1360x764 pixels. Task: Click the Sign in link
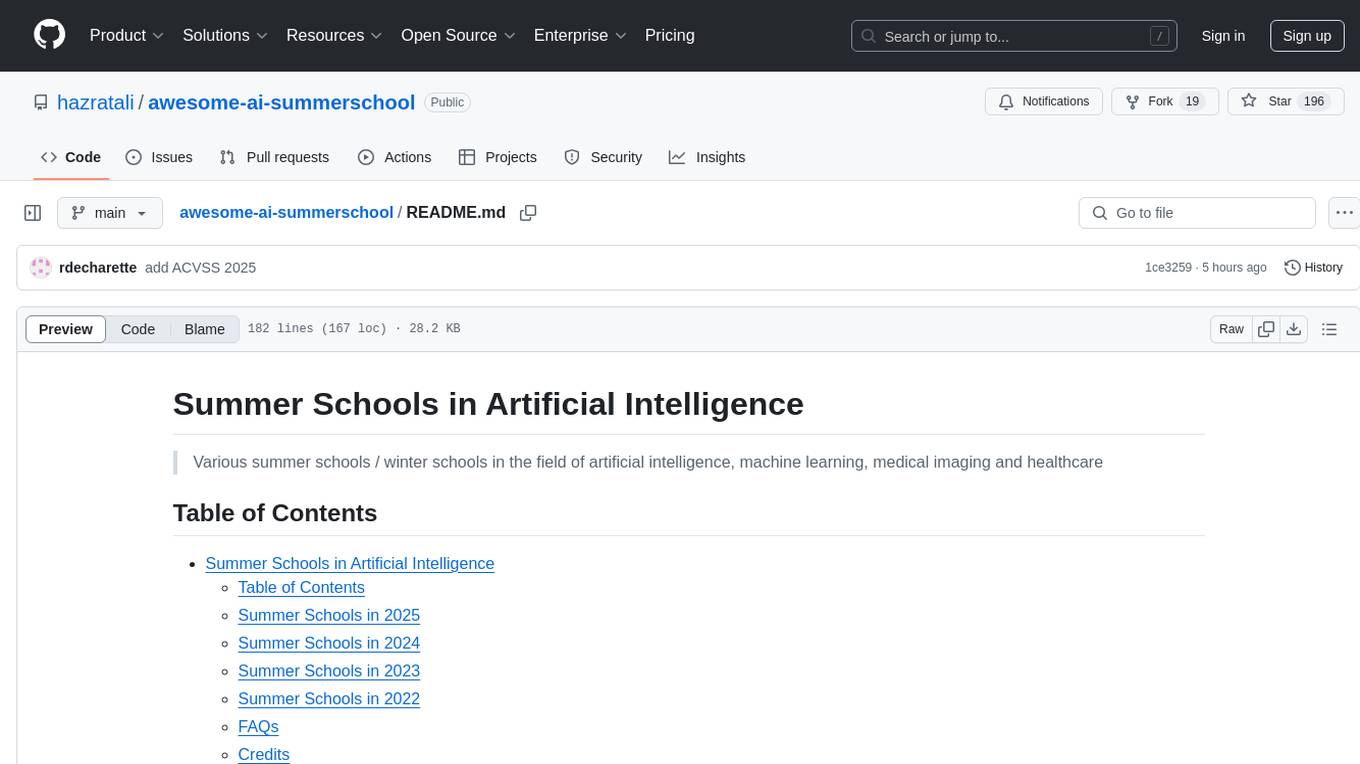pos(1223,36)
